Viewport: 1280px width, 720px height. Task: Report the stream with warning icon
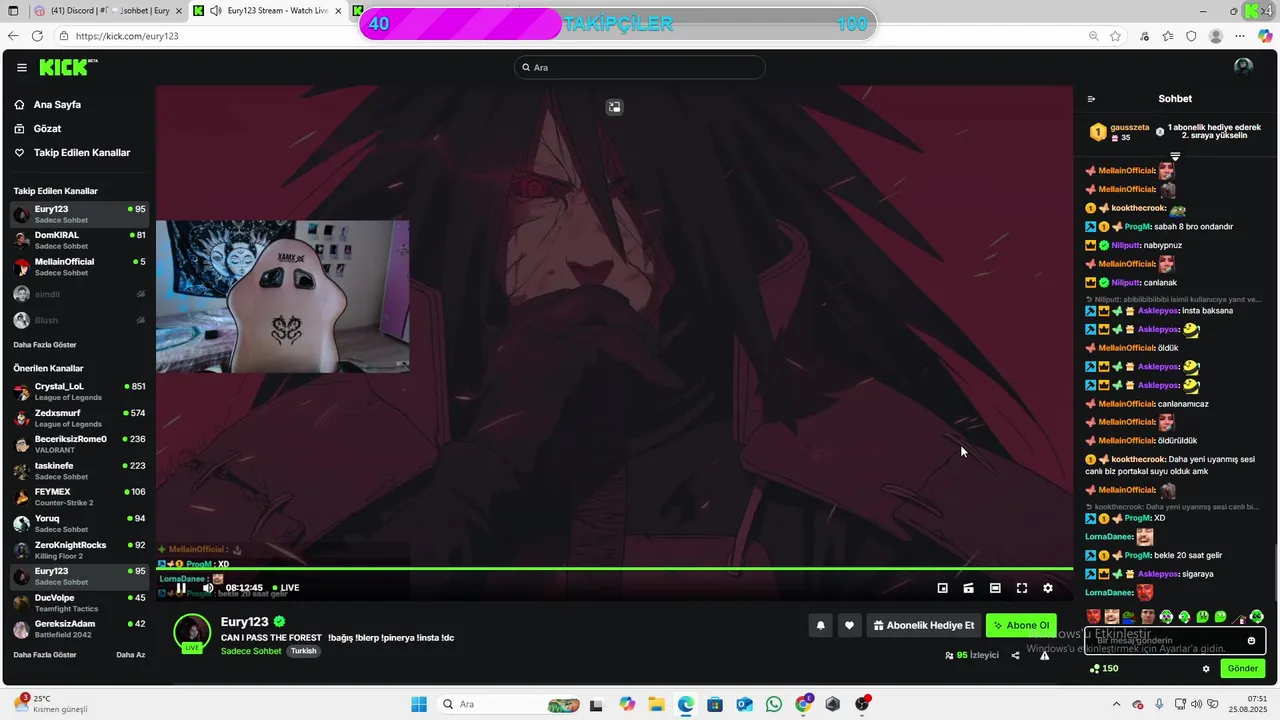(1044, 656)
